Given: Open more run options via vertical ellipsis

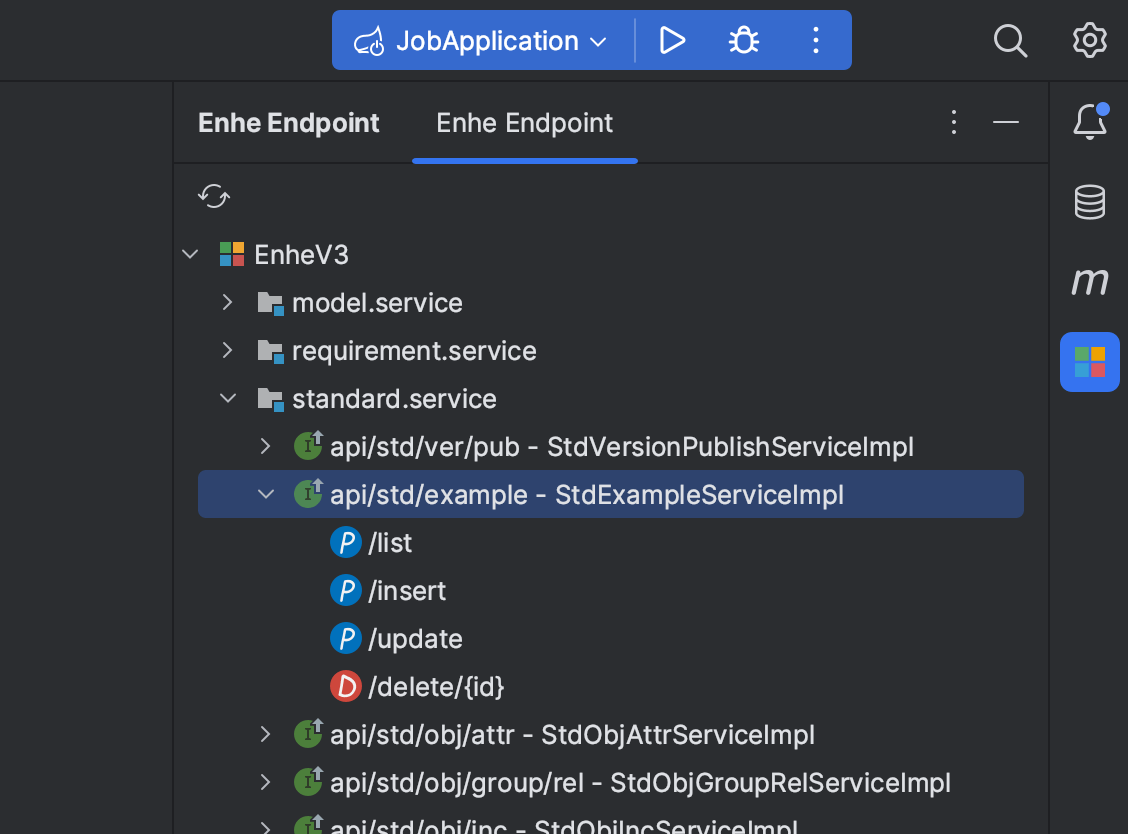Looking at the screenshot, I should 815,40.
